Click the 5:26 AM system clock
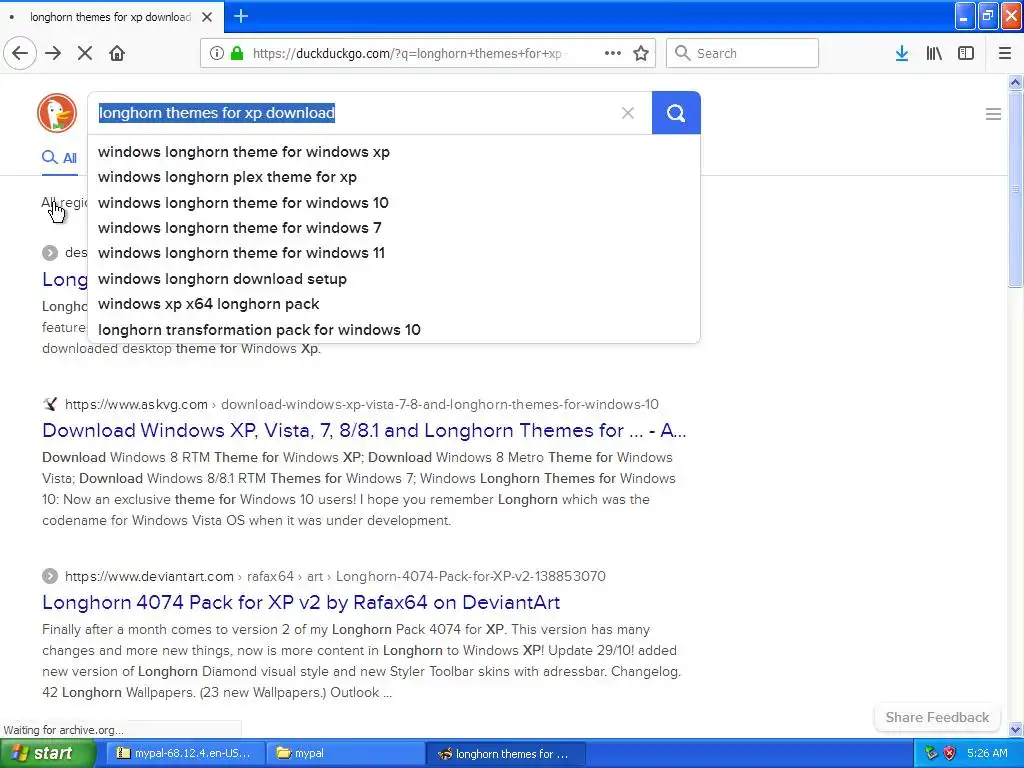 coord(987,753)
